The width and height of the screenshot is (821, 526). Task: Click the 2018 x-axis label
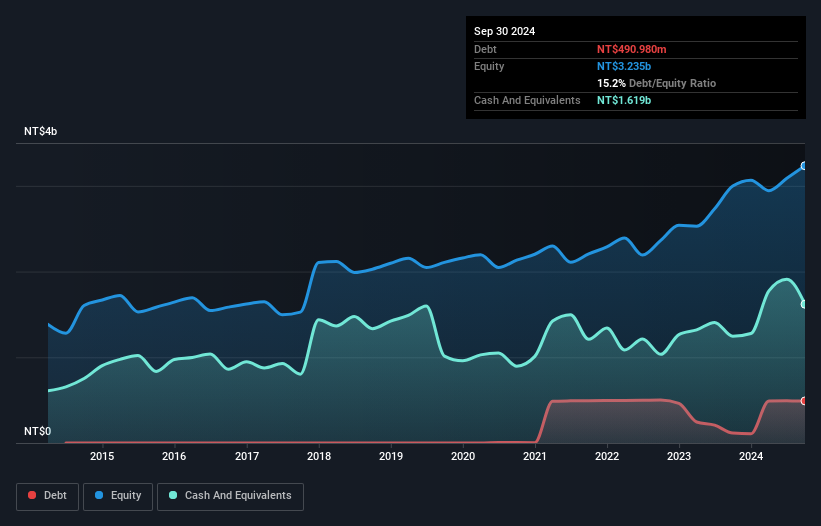319,456
